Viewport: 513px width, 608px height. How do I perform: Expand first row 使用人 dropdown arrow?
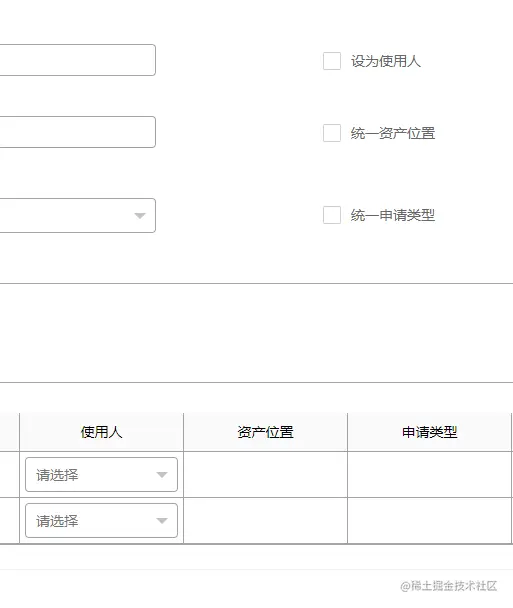coord(162,475)
